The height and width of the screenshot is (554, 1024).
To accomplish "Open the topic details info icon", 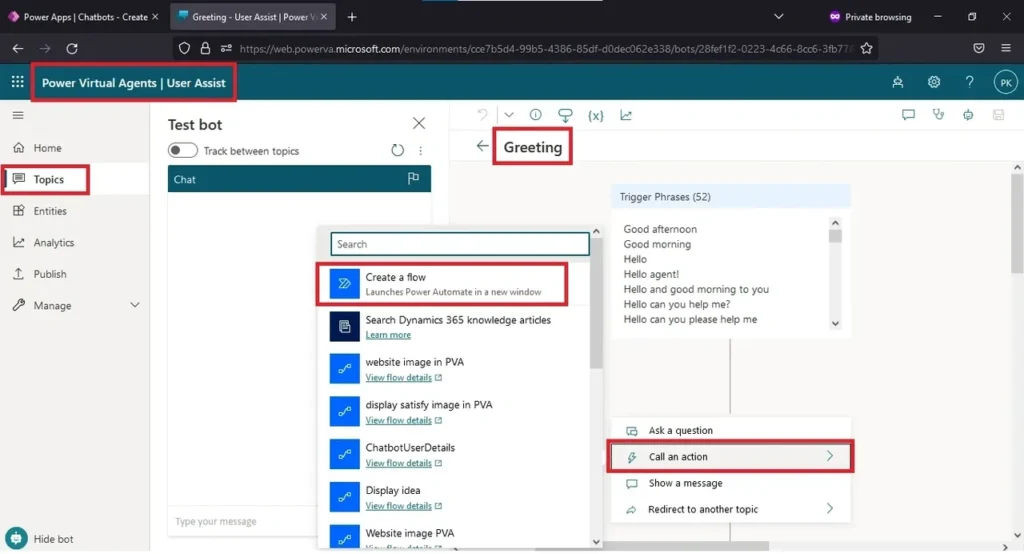I will tap(536, 115).
